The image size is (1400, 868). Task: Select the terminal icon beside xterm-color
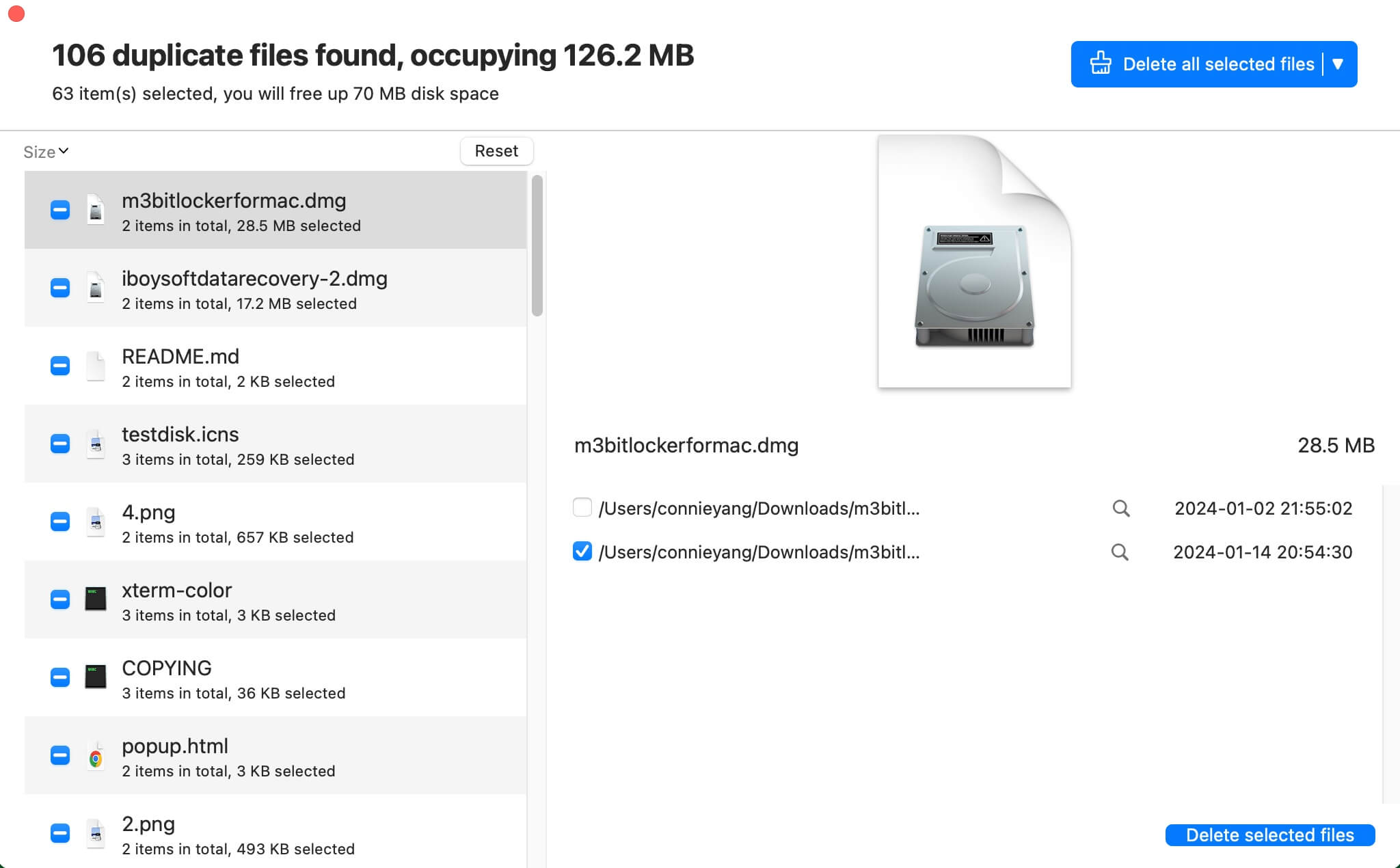pyautogui.click(x=96, y=599)
